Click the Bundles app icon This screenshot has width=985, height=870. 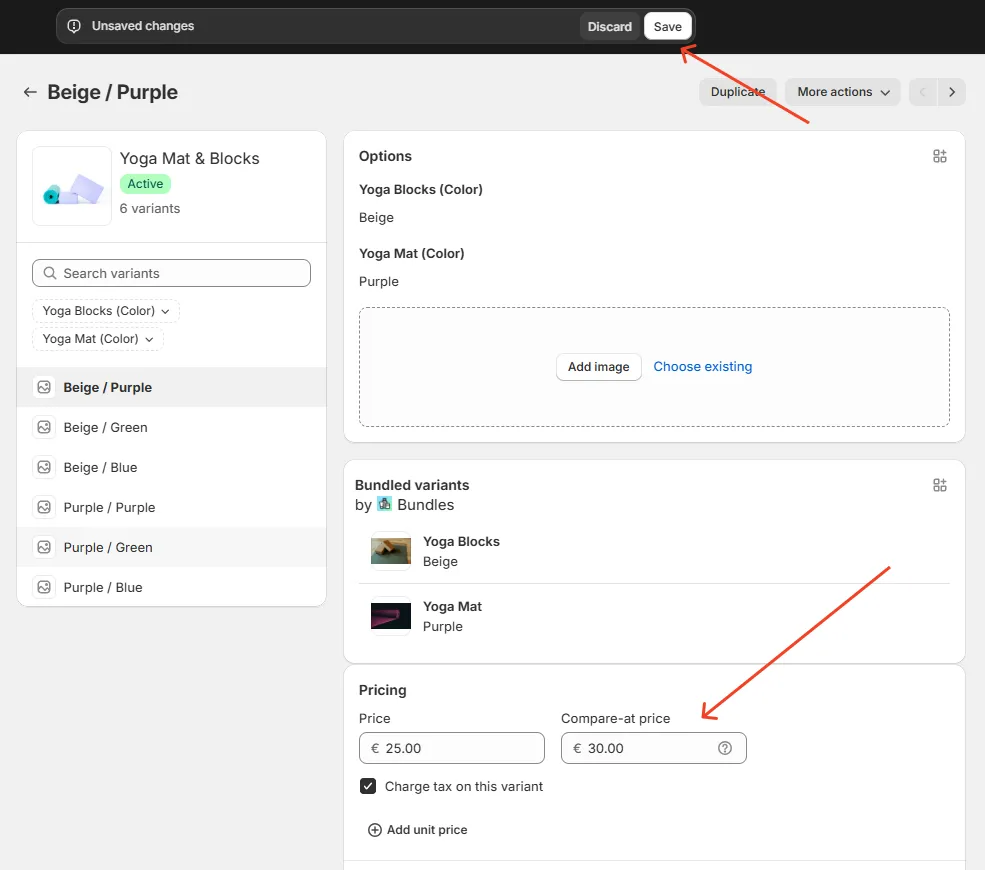click(x=385, y=505)
